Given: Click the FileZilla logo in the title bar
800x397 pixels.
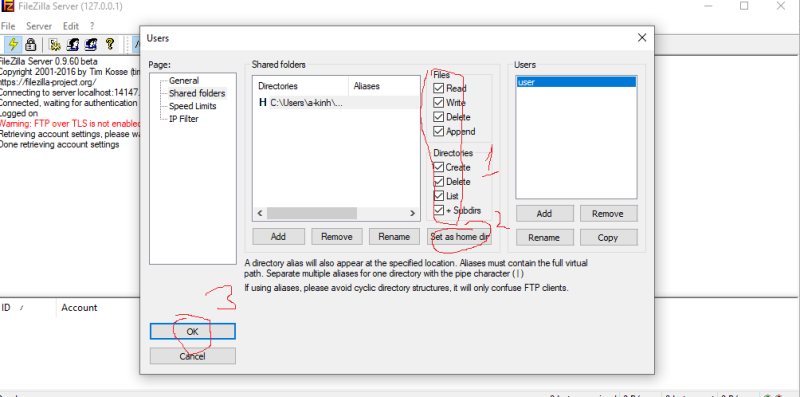Looking at the screenshot, I should point(7,7).
